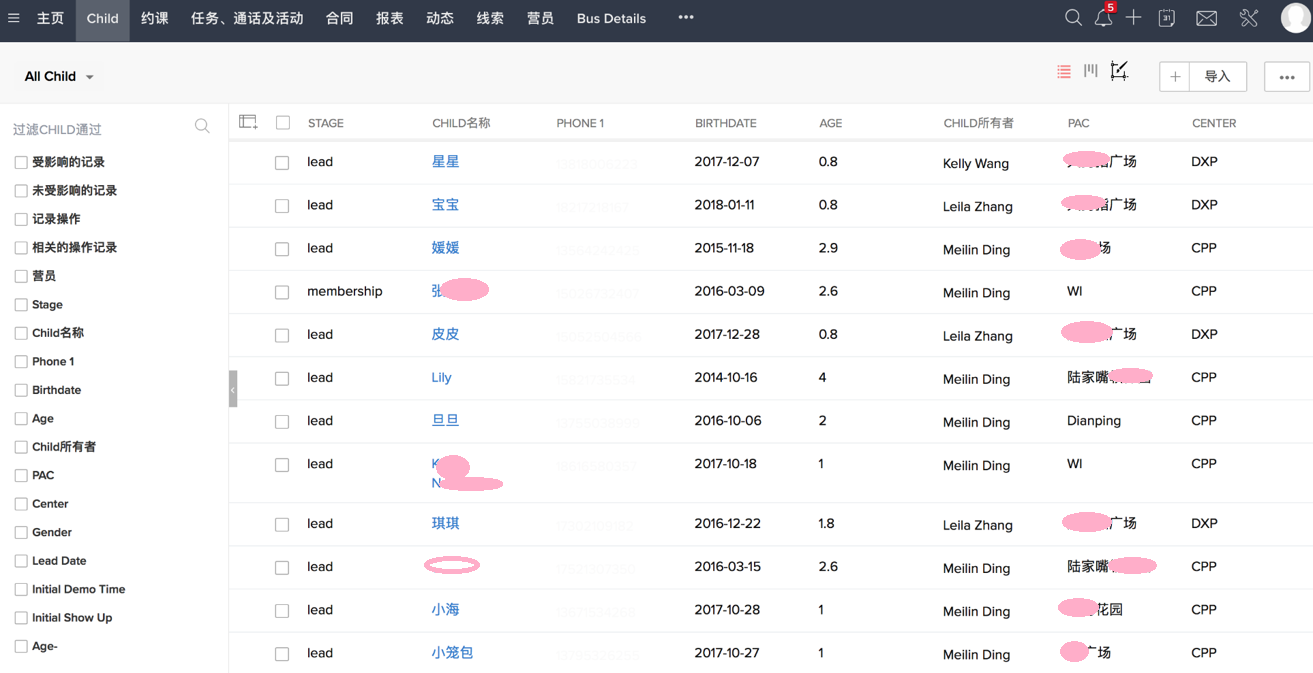
Task: Open the Bus Details tab
Action: pyautogui.click(x=611, y=18)
